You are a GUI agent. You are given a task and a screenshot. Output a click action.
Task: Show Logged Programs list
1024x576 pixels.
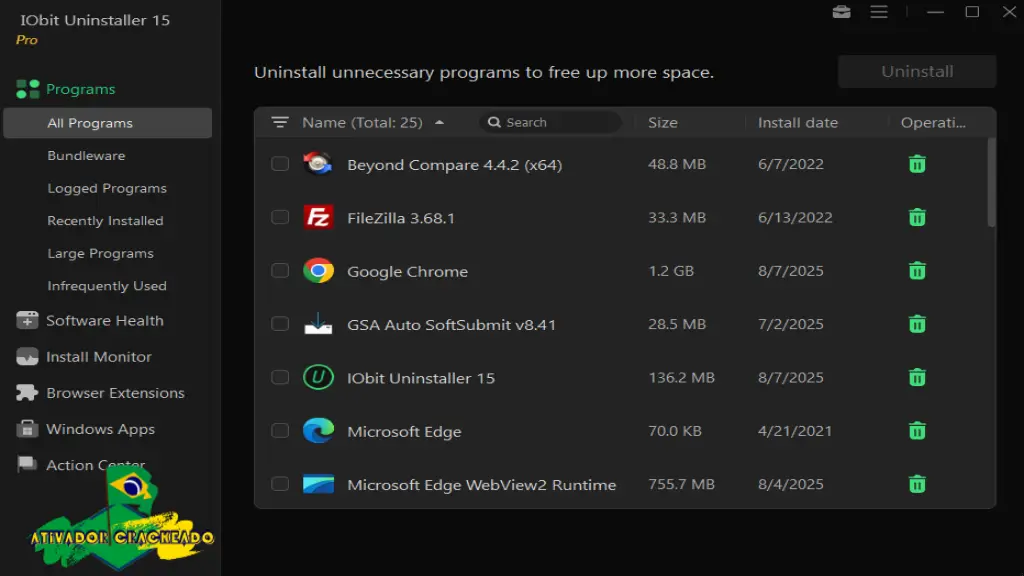(x=107, y=188)
